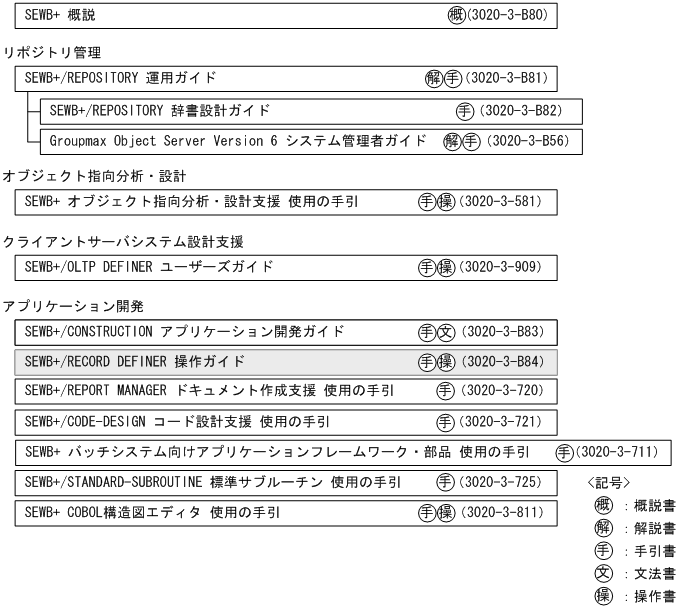This screenshot has width=680, height=608.
Task: Click the 解 legend symbol
Action: click(603, 528)
